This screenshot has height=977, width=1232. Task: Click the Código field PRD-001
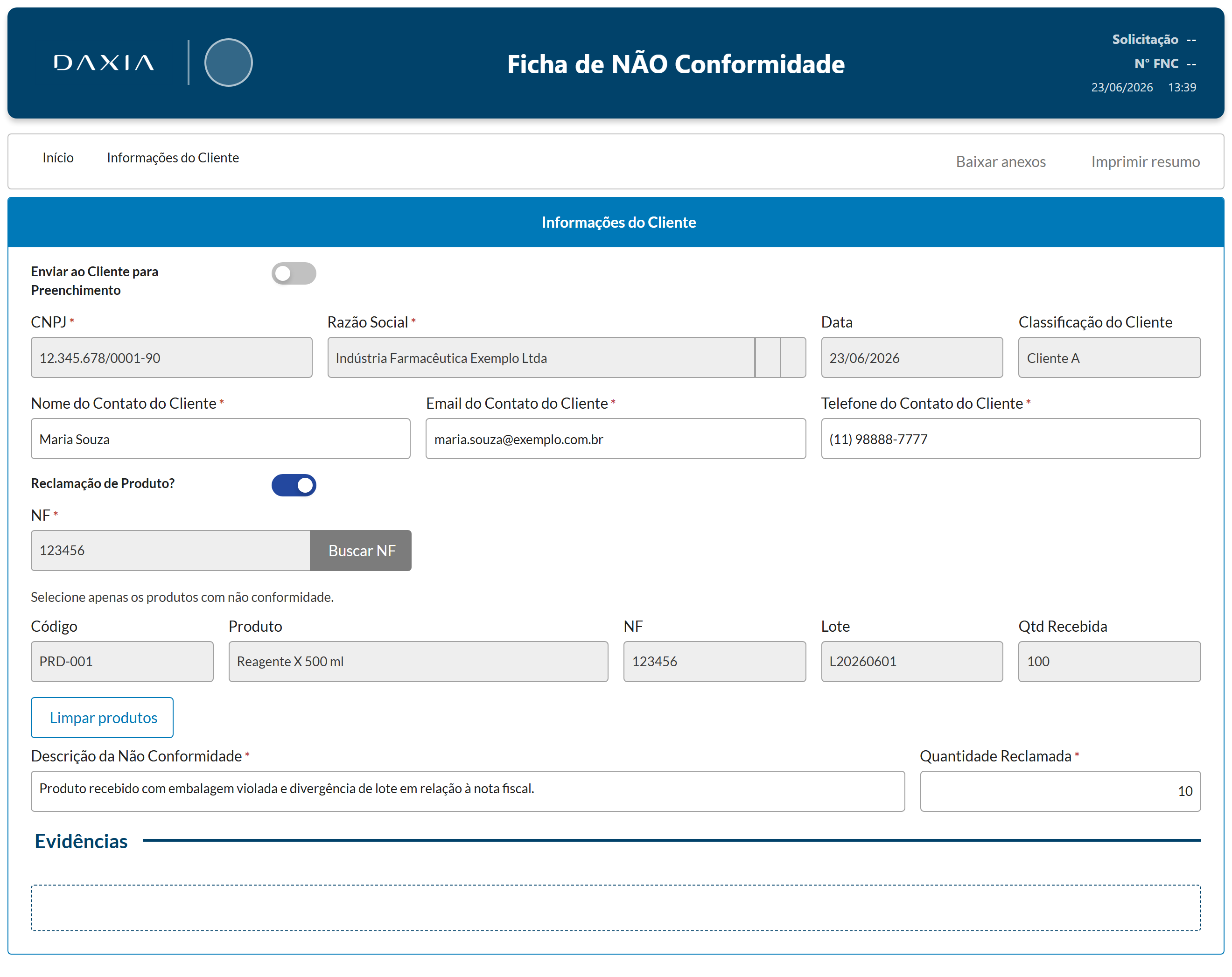[122, 661]
